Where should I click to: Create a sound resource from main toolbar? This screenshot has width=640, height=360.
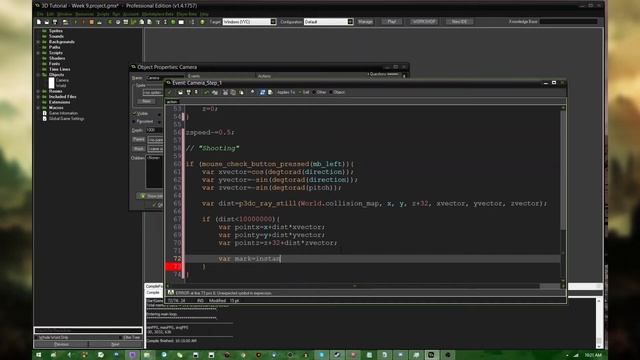coord(118,22)
